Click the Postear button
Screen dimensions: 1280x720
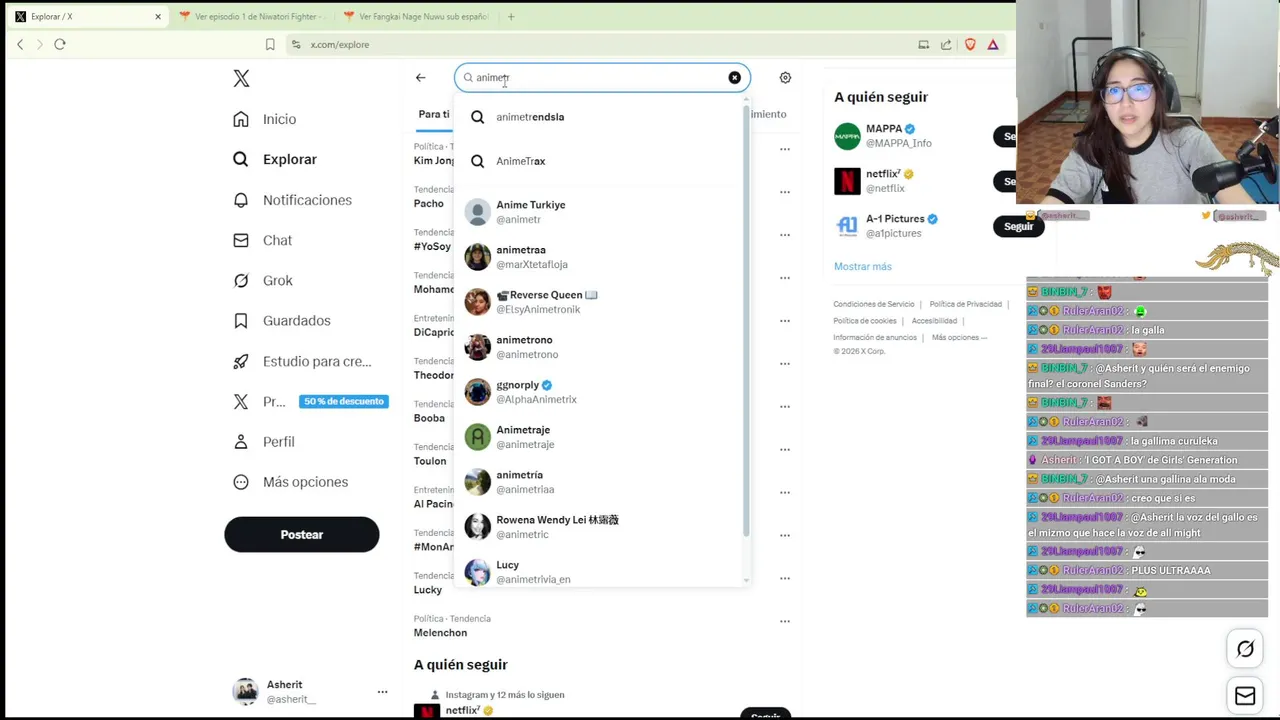click(302, 534)
